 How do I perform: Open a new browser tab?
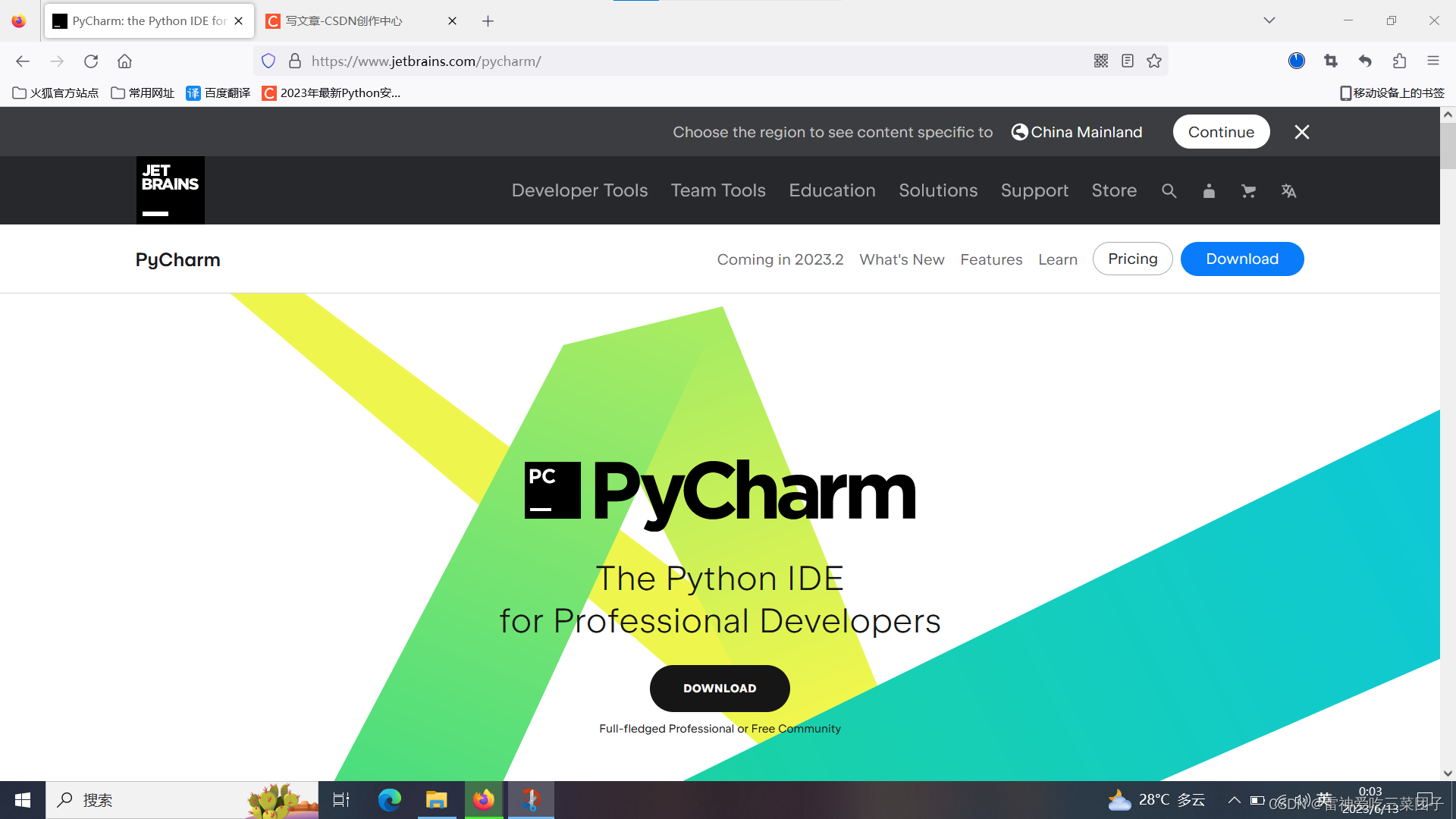[x=488, y=21]
